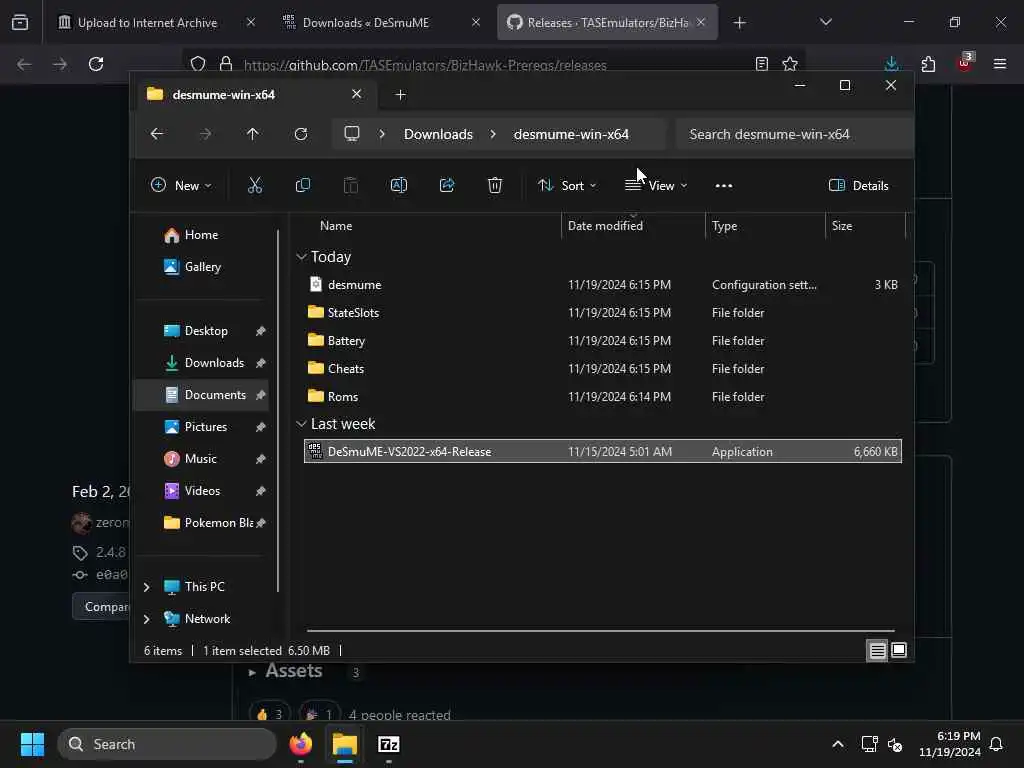Click the Share icon in toolbar
The height and width of the screenshot is (768, 1024).
pos(447,185)
